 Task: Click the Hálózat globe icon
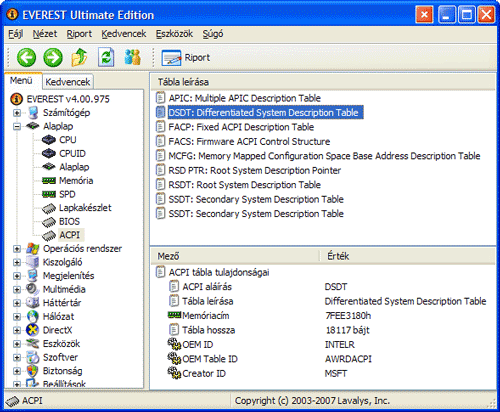point(33,316)
